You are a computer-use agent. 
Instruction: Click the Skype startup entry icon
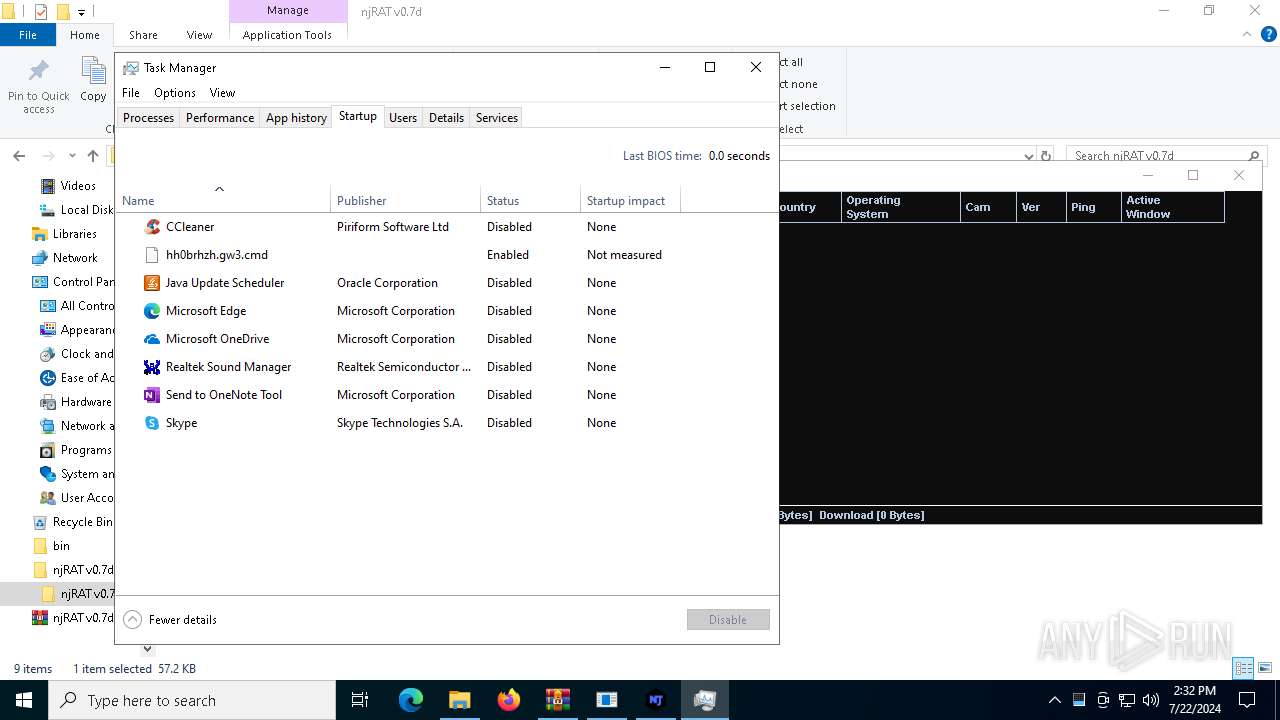152,423
